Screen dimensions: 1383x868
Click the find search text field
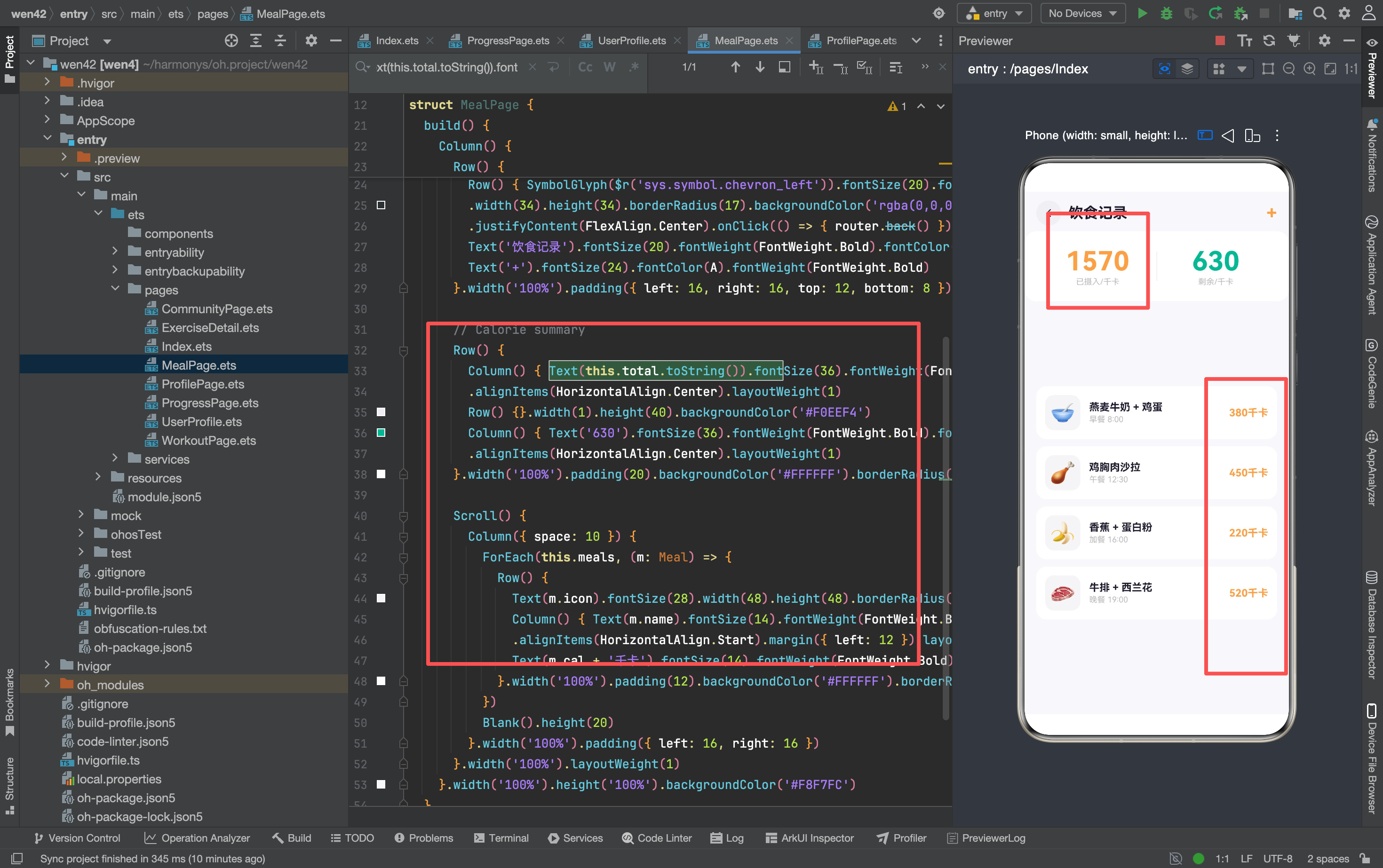(x=447, y=67)
